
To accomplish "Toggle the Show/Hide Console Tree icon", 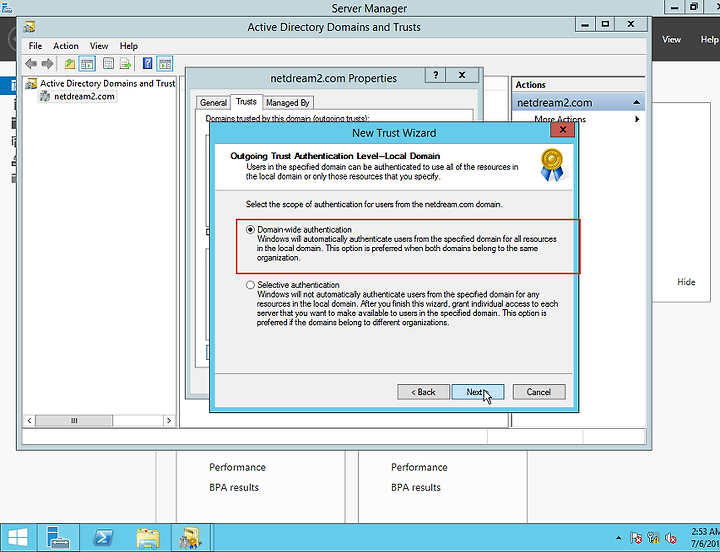I will (87, 64).
